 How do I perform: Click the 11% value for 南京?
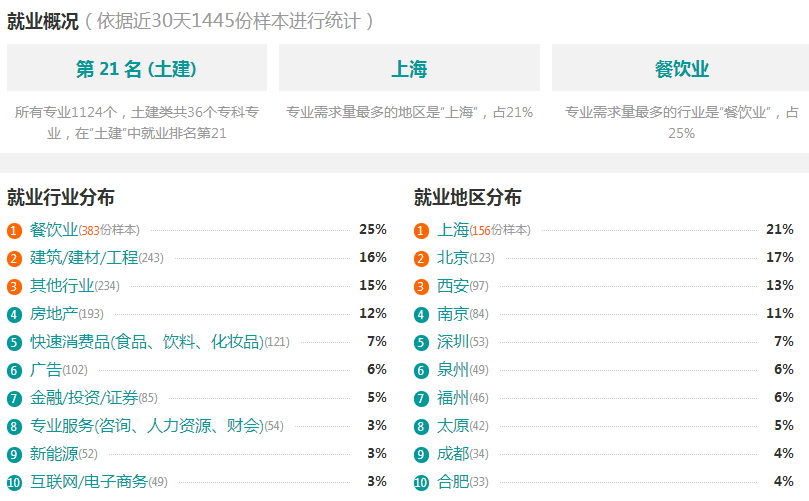pos(780,313)
